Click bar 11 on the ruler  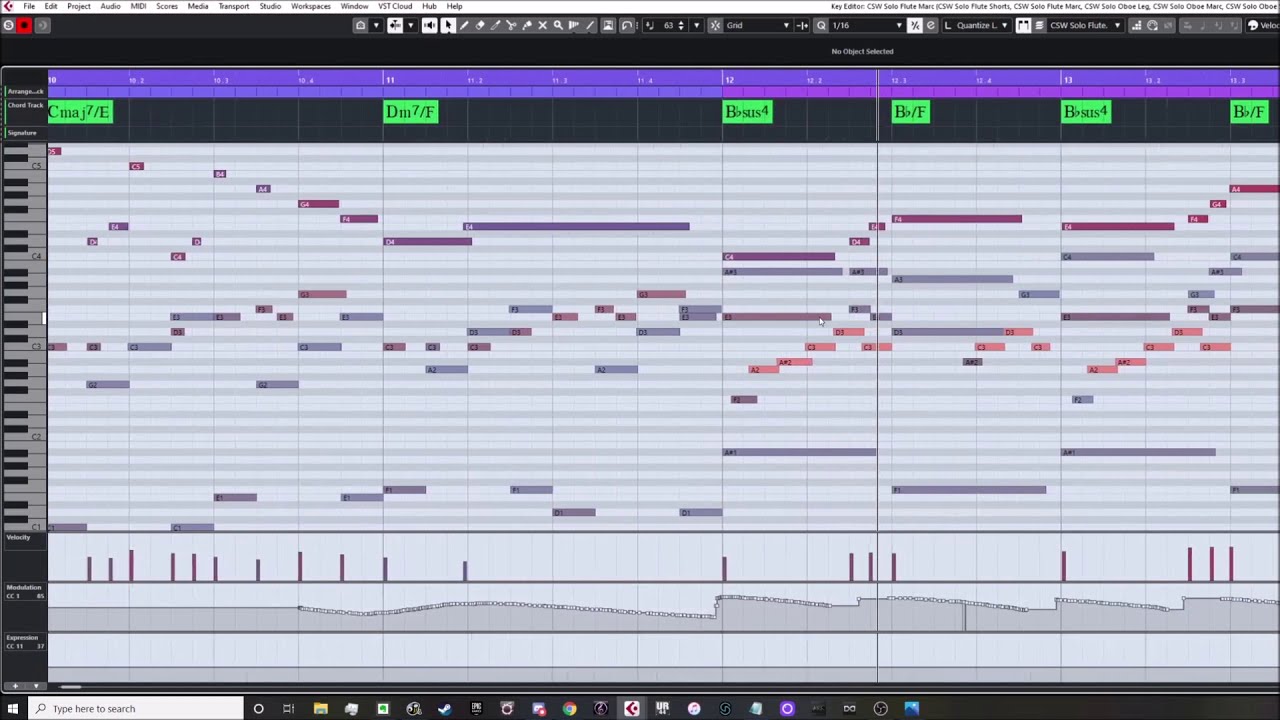pyautogui.click(x=390, y=80)
